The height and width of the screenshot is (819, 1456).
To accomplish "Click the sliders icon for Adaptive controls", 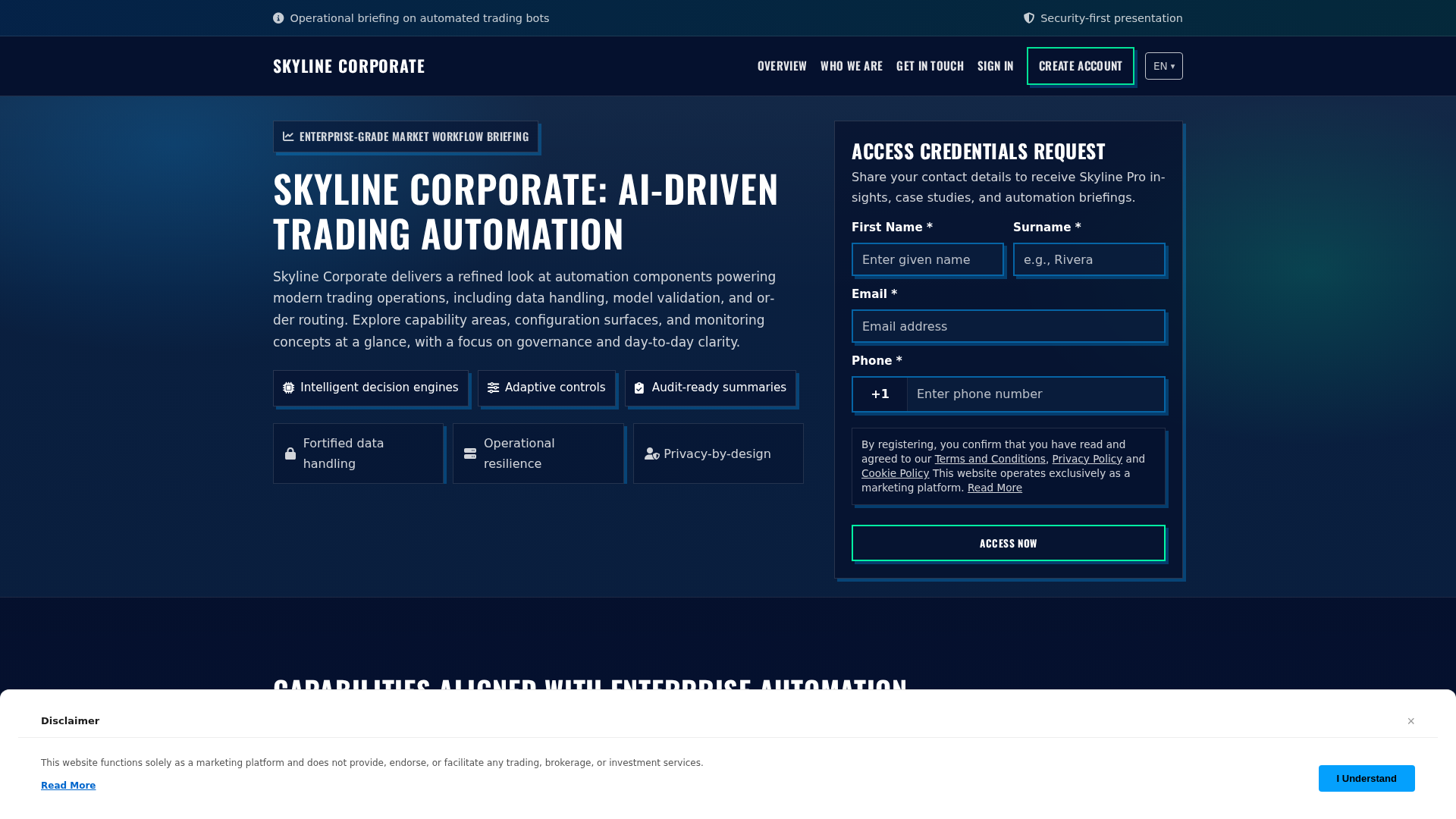I will pyautogui.click(x=494, y=388).
